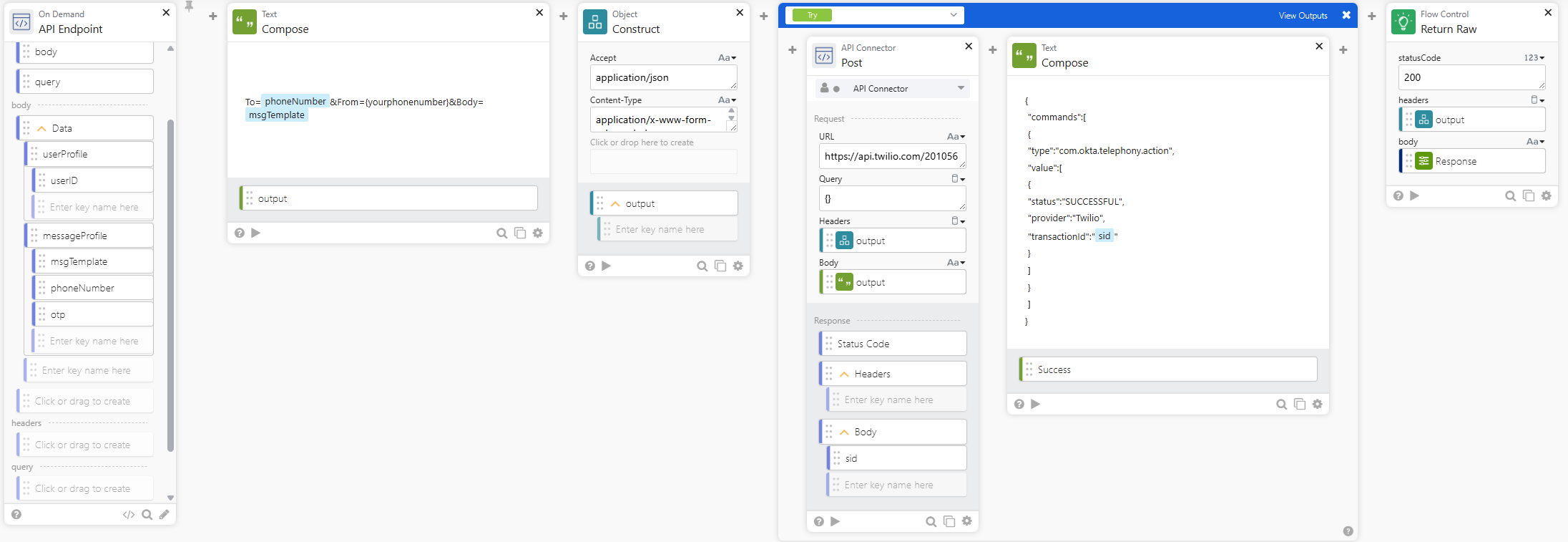Viewport: 1568px width, 542px height.
Task: Click the URL field containing api.twilio.com
Action: point(891,156)
